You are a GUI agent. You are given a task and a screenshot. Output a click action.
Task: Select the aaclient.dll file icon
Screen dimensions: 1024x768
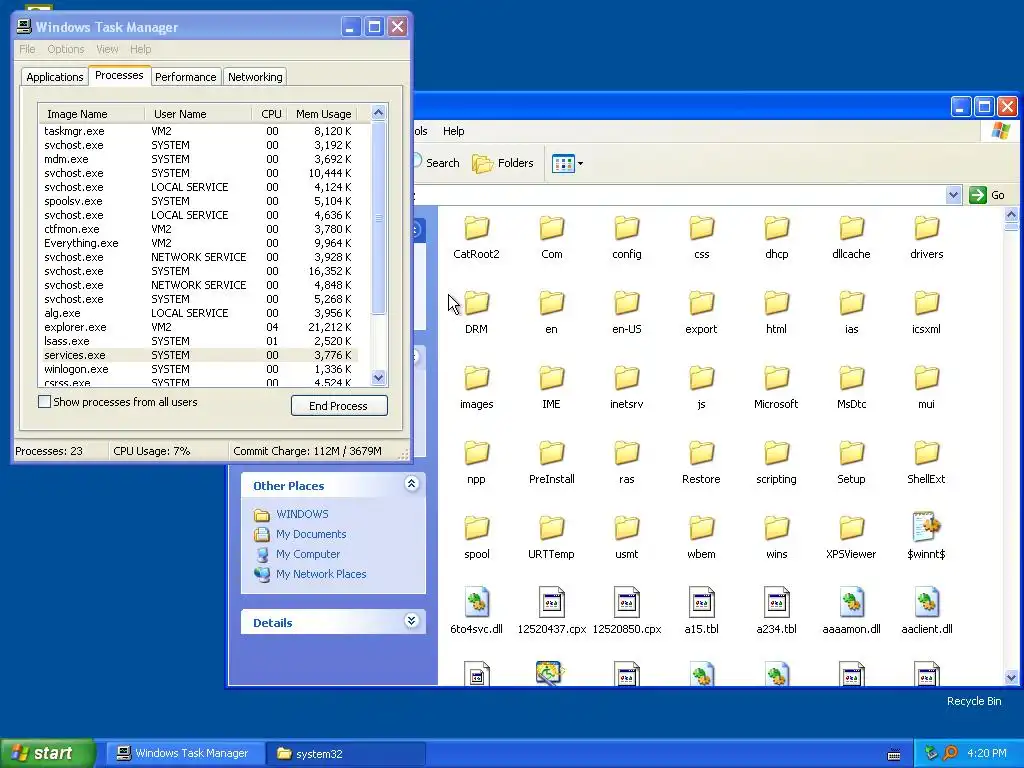click(927, 602)
